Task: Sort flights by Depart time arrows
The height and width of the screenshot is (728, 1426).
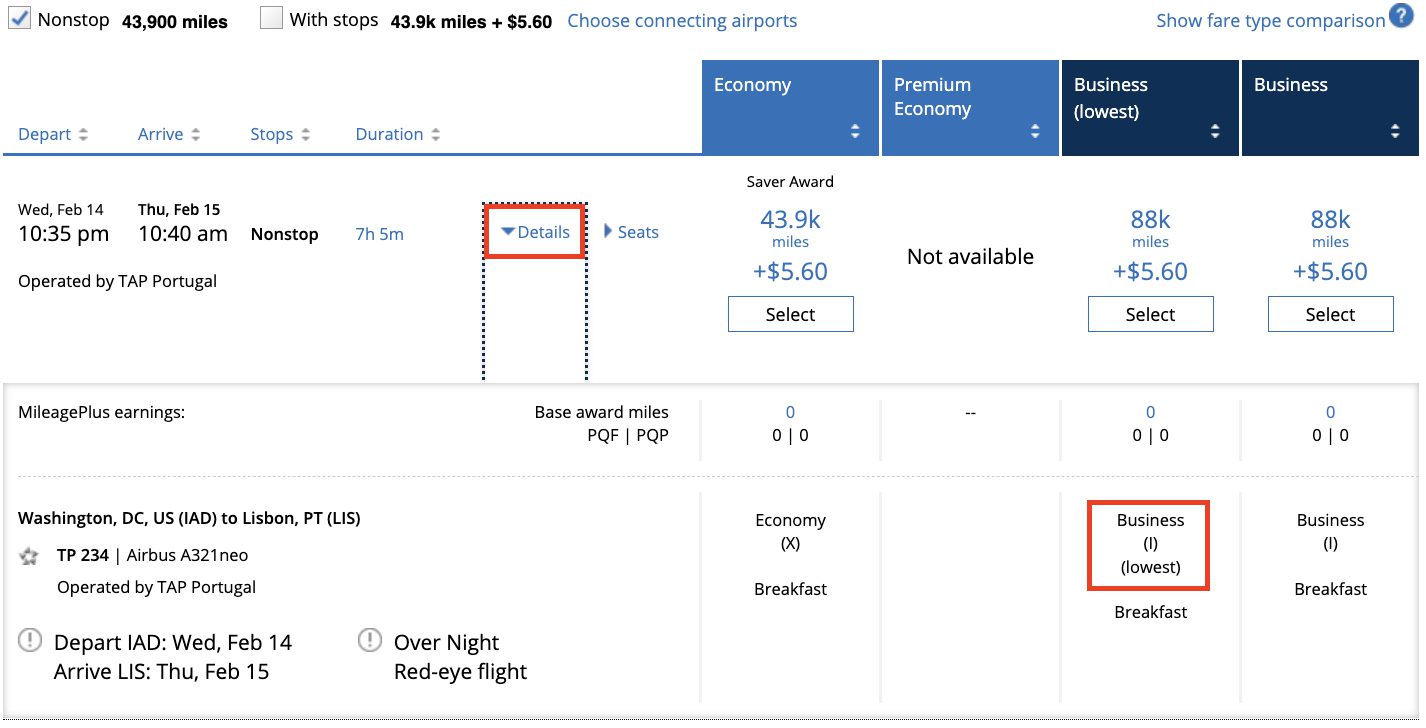Action: (x=83, y=135)
